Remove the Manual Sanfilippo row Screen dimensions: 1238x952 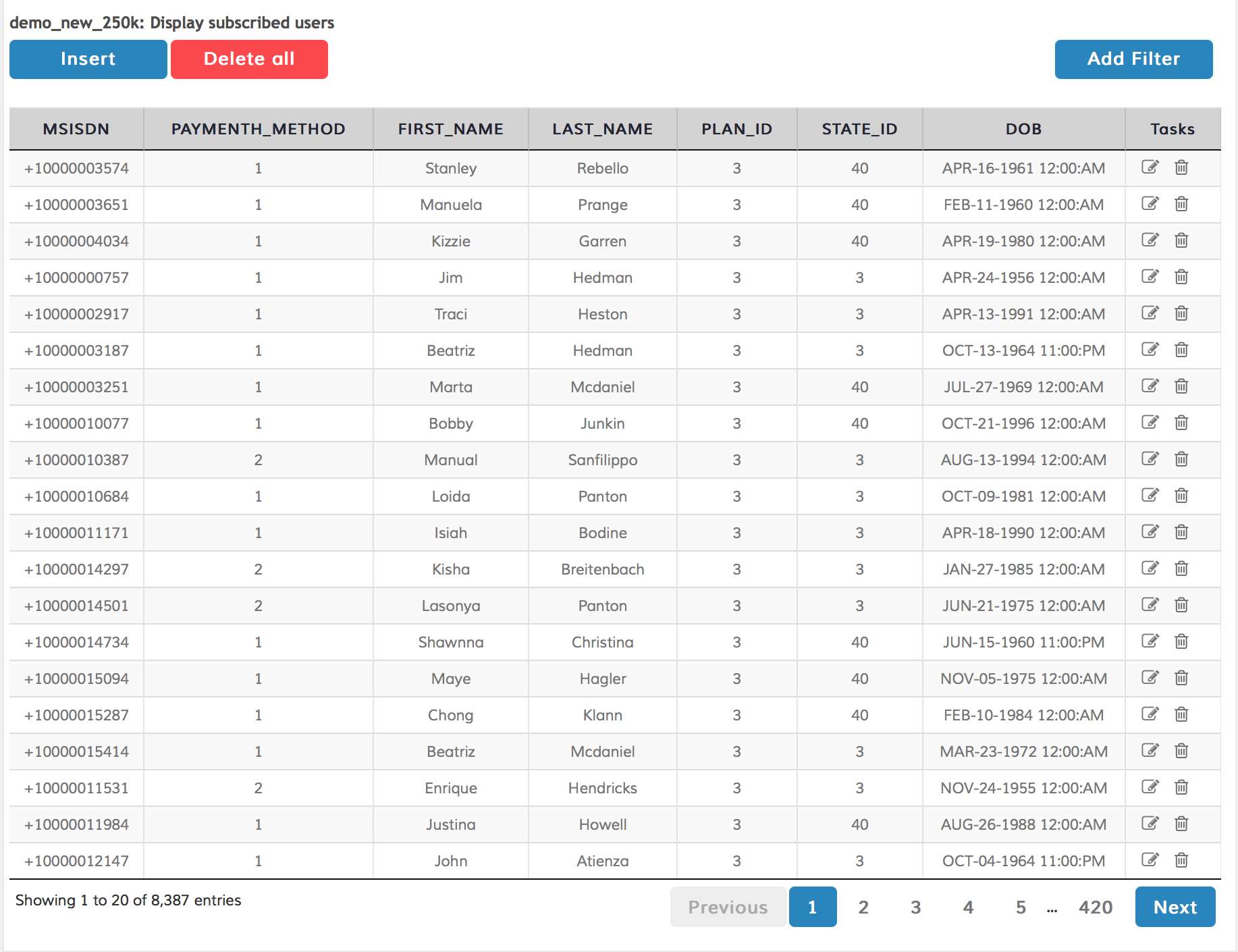[1181, 459]
